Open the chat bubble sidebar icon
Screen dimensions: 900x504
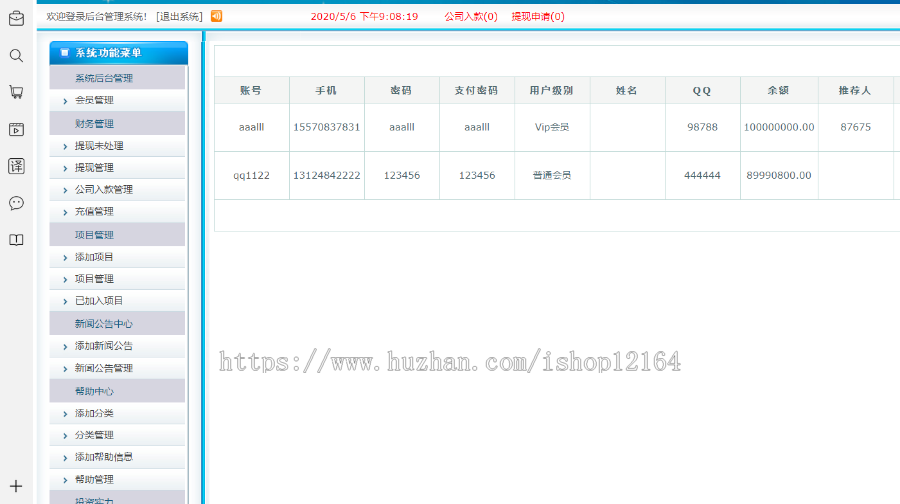16,203
